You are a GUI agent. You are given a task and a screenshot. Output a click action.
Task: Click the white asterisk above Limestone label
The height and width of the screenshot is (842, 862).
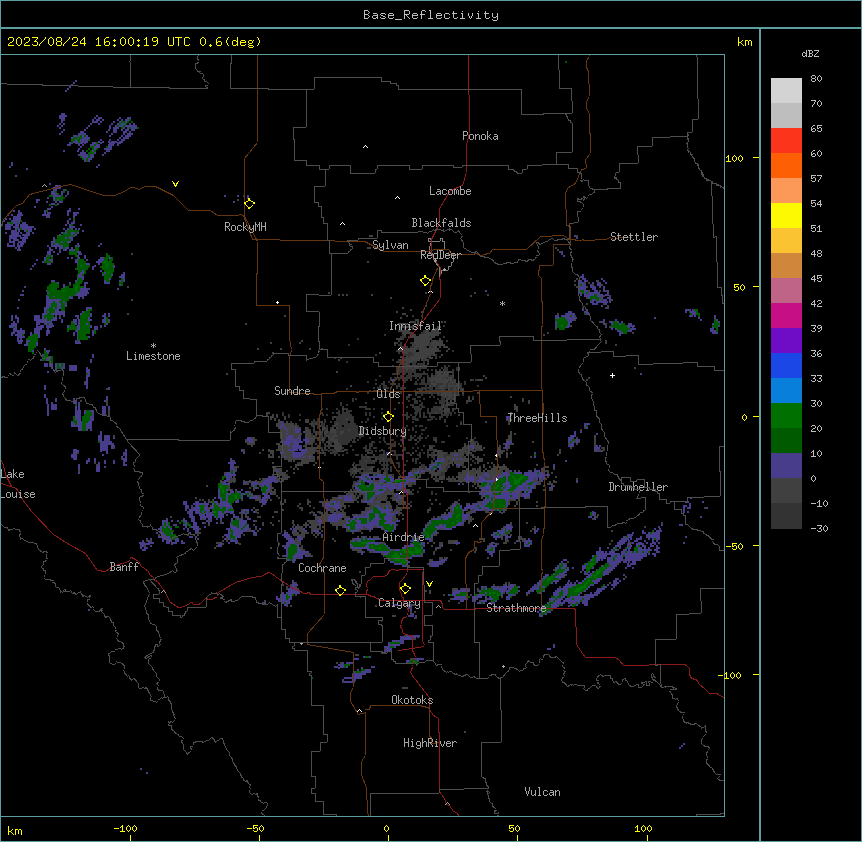[x=153, y=346]
